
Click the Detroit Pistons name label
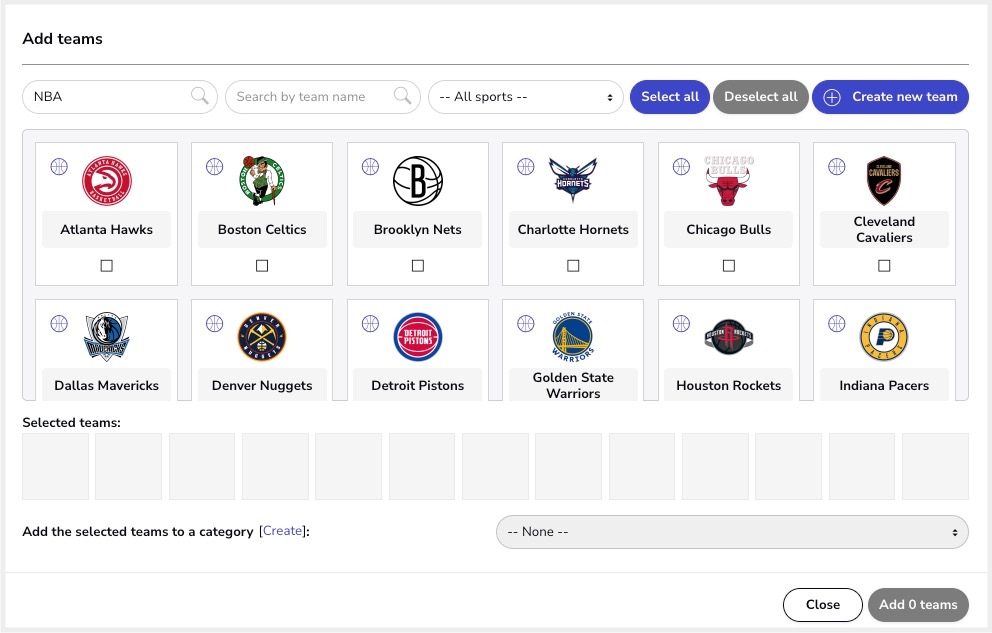point(418,385)
